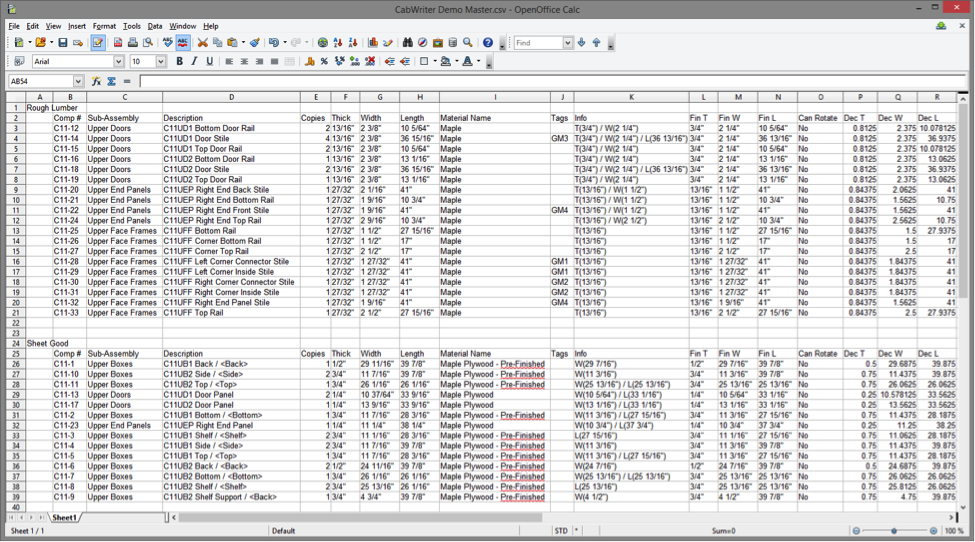Toggle italic formatting
The width and height of the screenshot is (975, 542).
tap(194, 61)
